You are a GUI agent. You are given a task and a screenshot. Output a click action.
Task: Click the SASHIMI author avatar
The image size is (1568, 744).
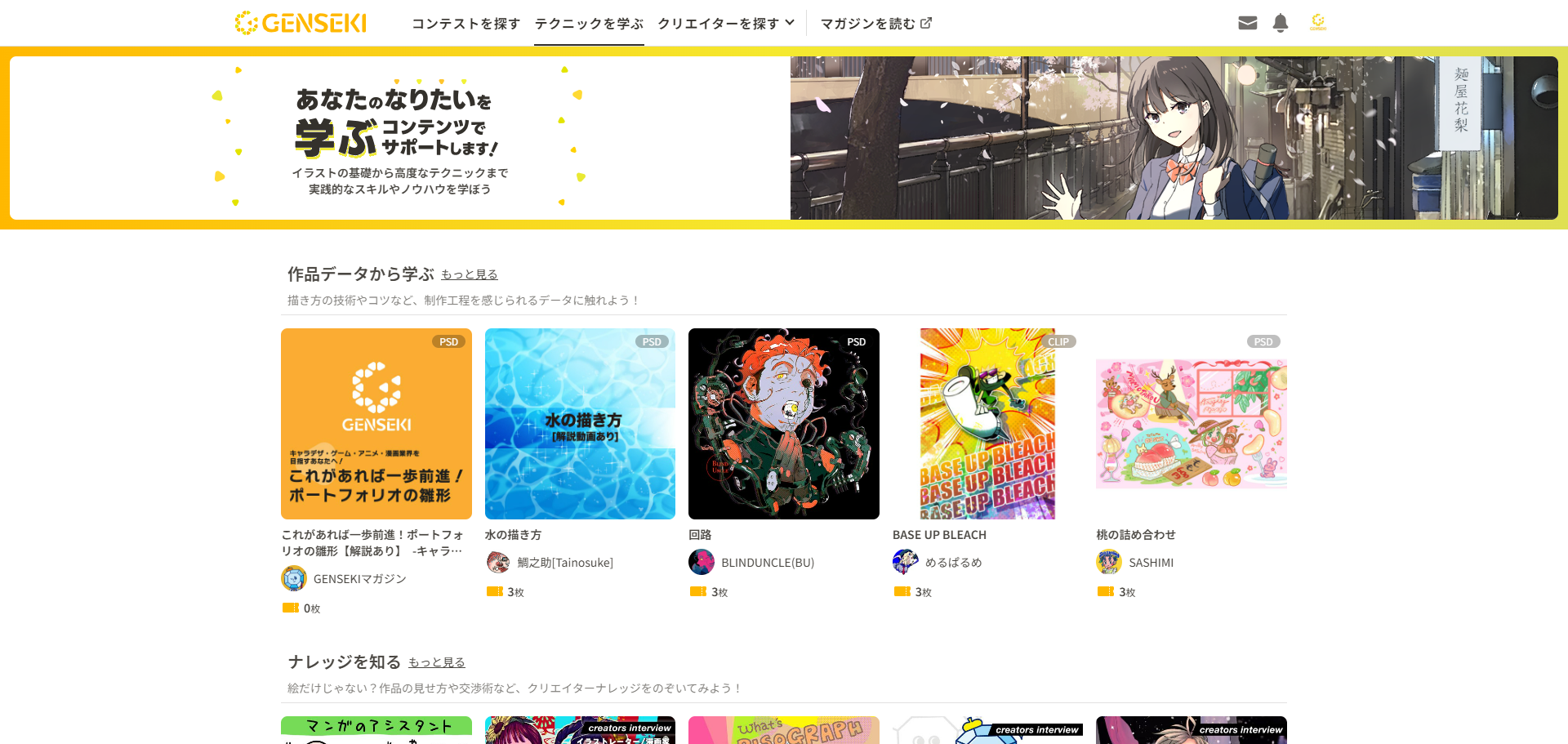[x=1109, y=562]
